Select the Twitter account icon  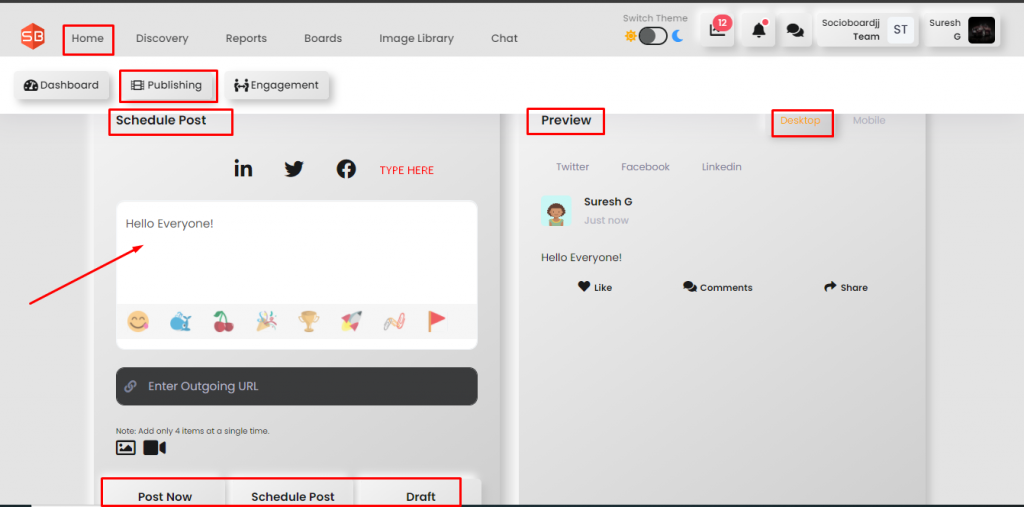coord(294,170)
